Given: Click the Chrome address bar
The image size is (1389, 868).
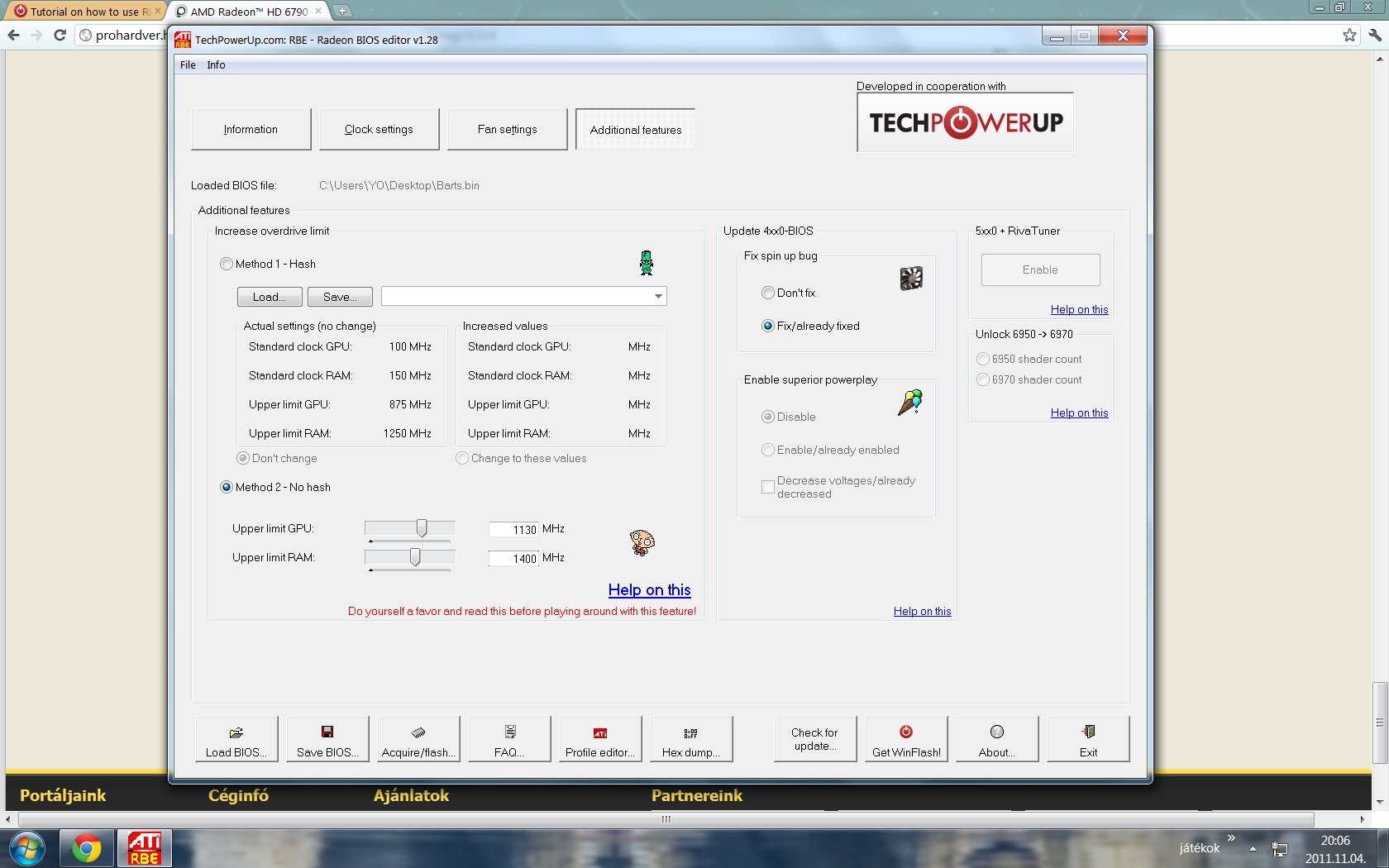Looking at the screenshot, I should (122, 35).
